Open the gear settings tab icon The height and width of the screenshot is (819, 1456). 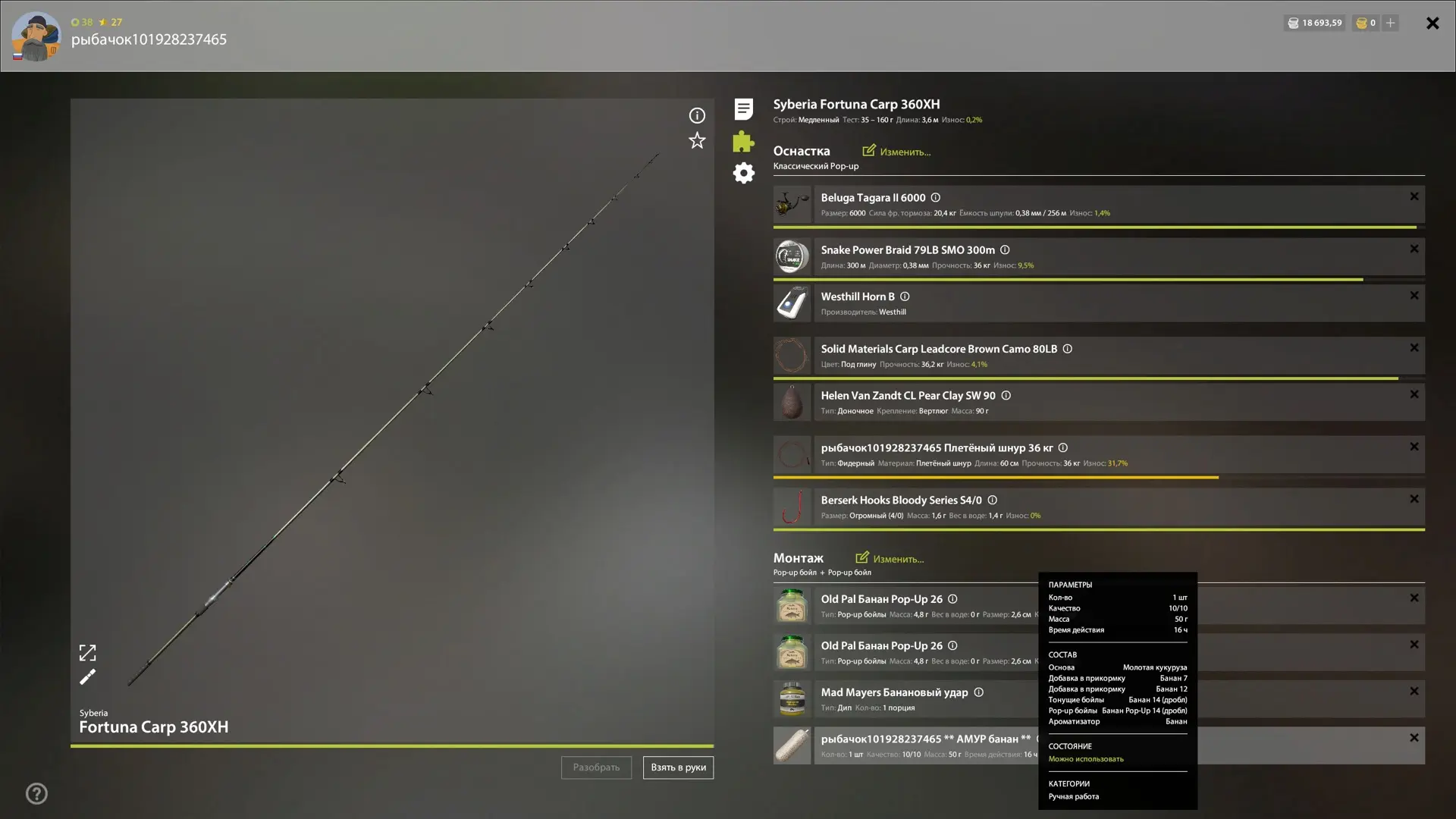pos(744,173)
